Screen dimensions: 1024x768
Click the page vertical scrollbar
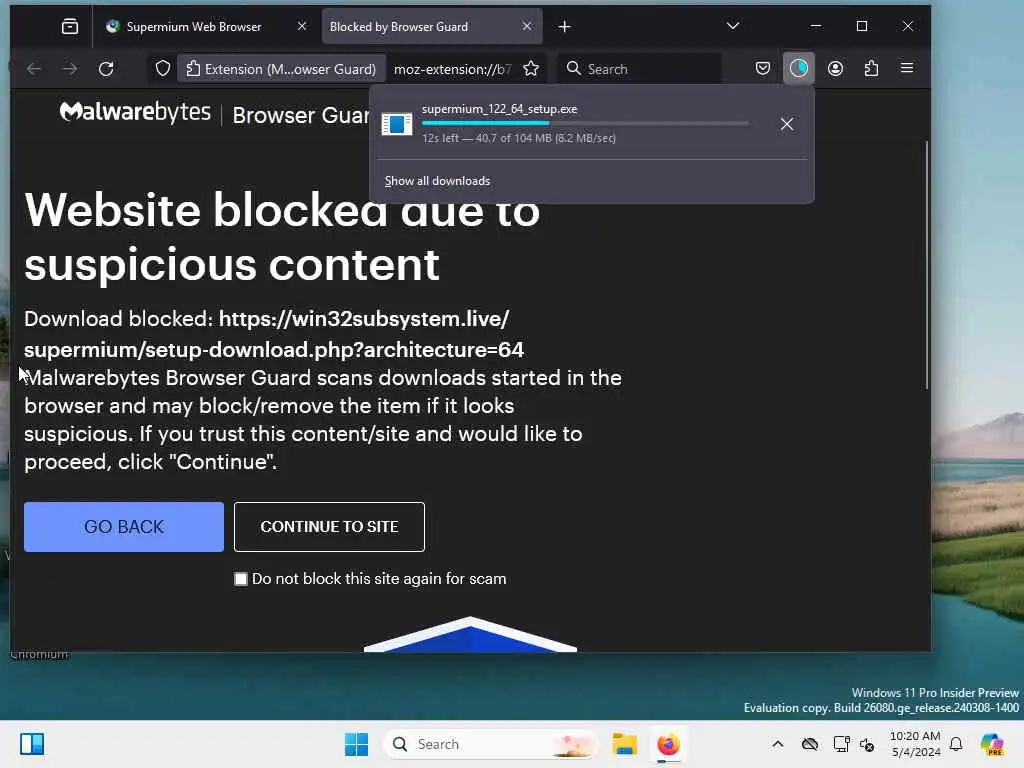[x=926, y=266]
